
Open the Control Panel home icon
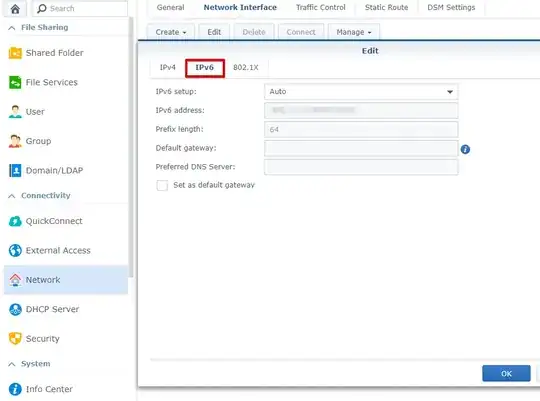click(15, 9)
